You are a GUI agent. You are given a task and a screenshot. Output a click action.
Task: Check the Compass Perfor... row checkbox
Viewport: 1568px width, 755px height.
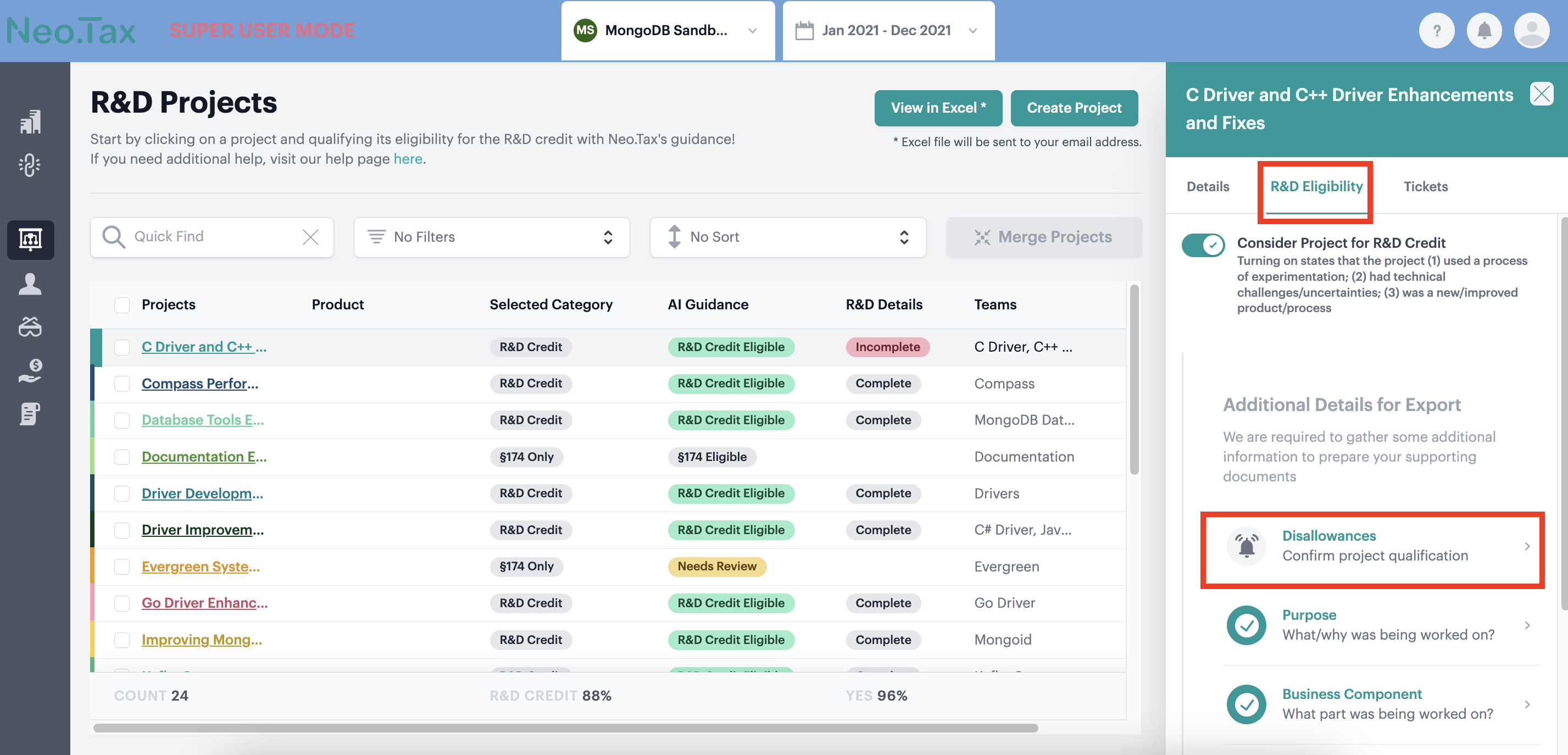tap(122, 384)
